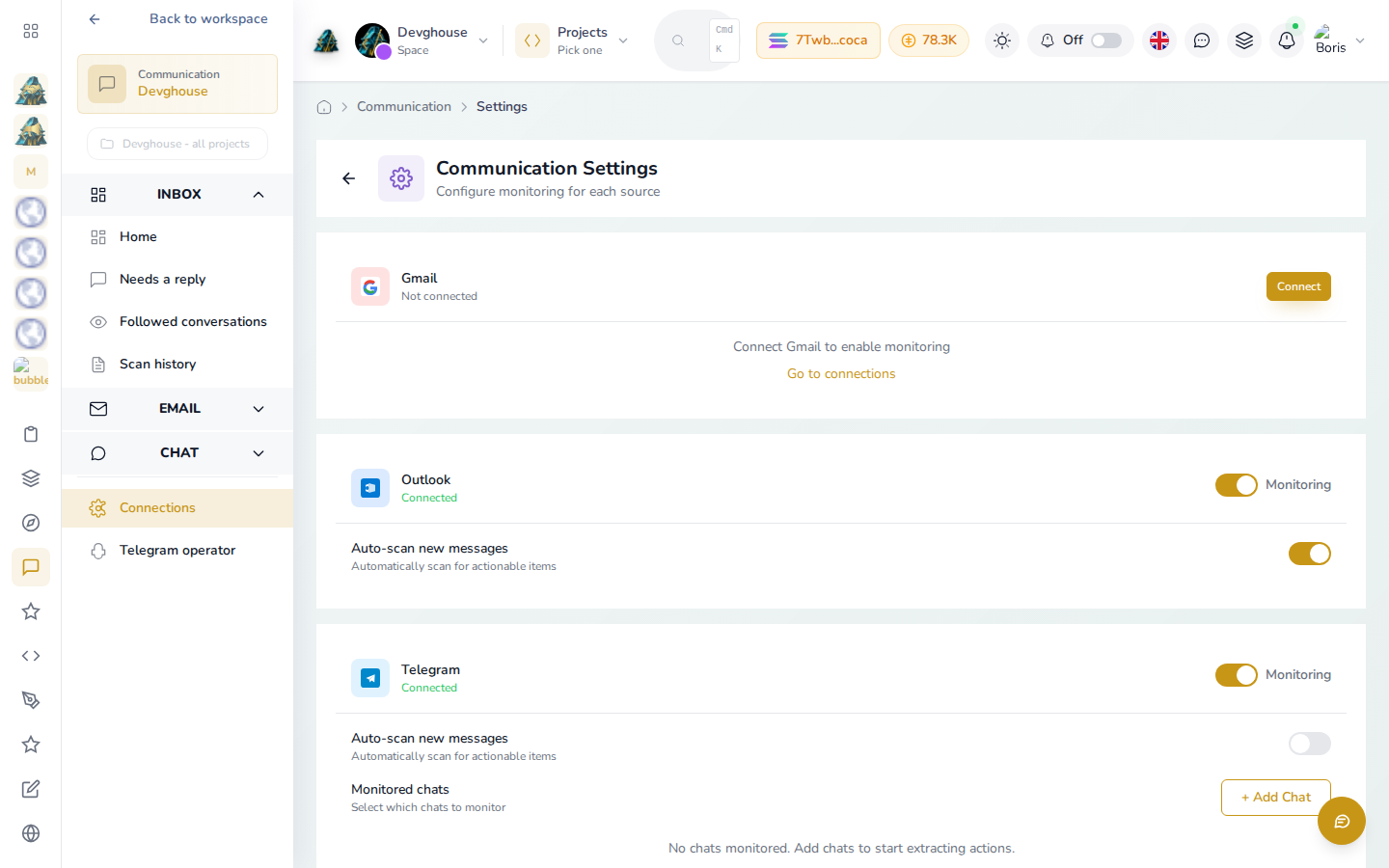Open the globe icon at rail bottom
The width and height of the screenshot is (1389, 868).
click(31, 833)
